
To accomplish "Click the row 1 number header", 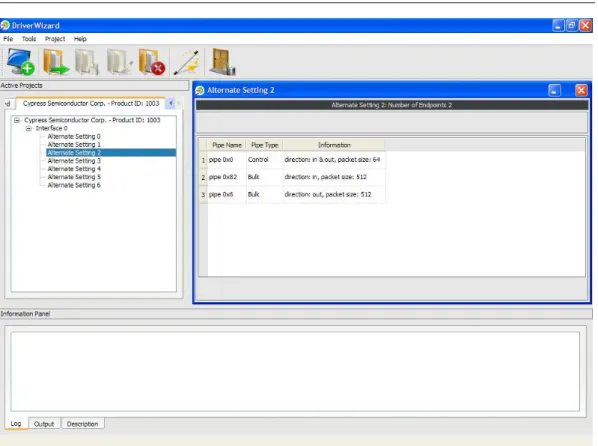I will click(203, 160).
